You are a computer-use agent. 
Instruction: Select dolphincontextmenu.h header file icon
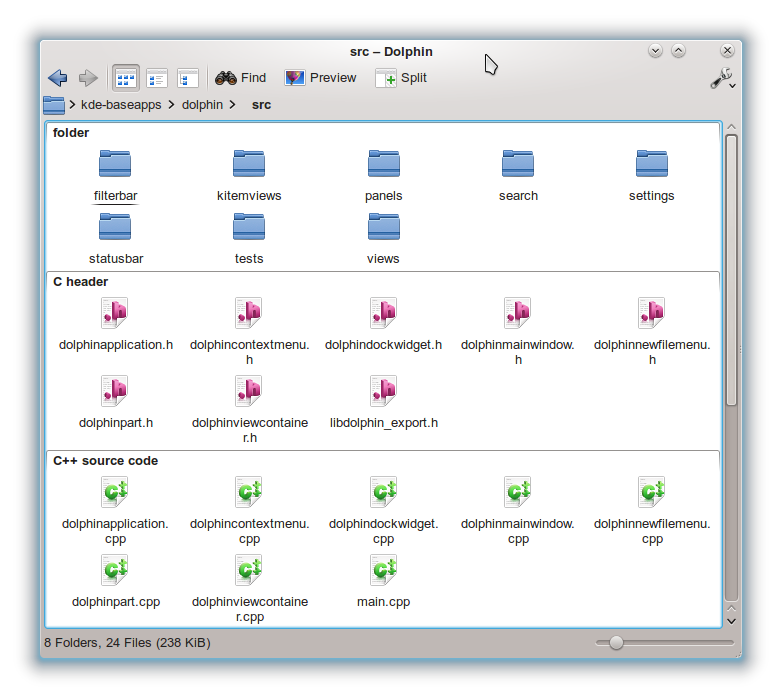(x=249, y=313)
